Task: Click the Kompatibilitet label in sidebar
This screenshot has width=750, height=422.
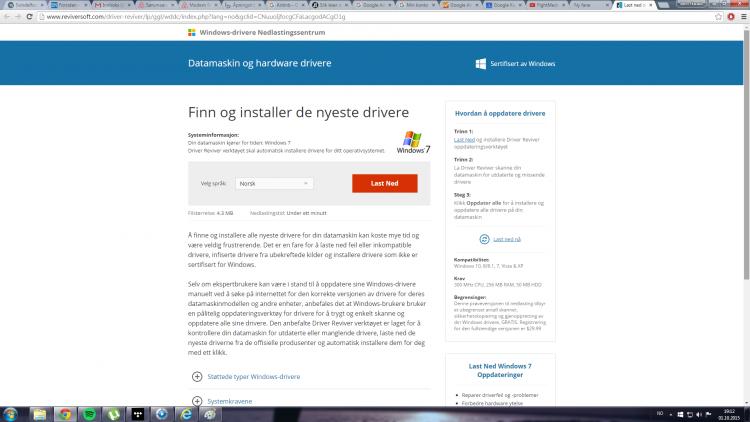Action: (x=471, y=259)
